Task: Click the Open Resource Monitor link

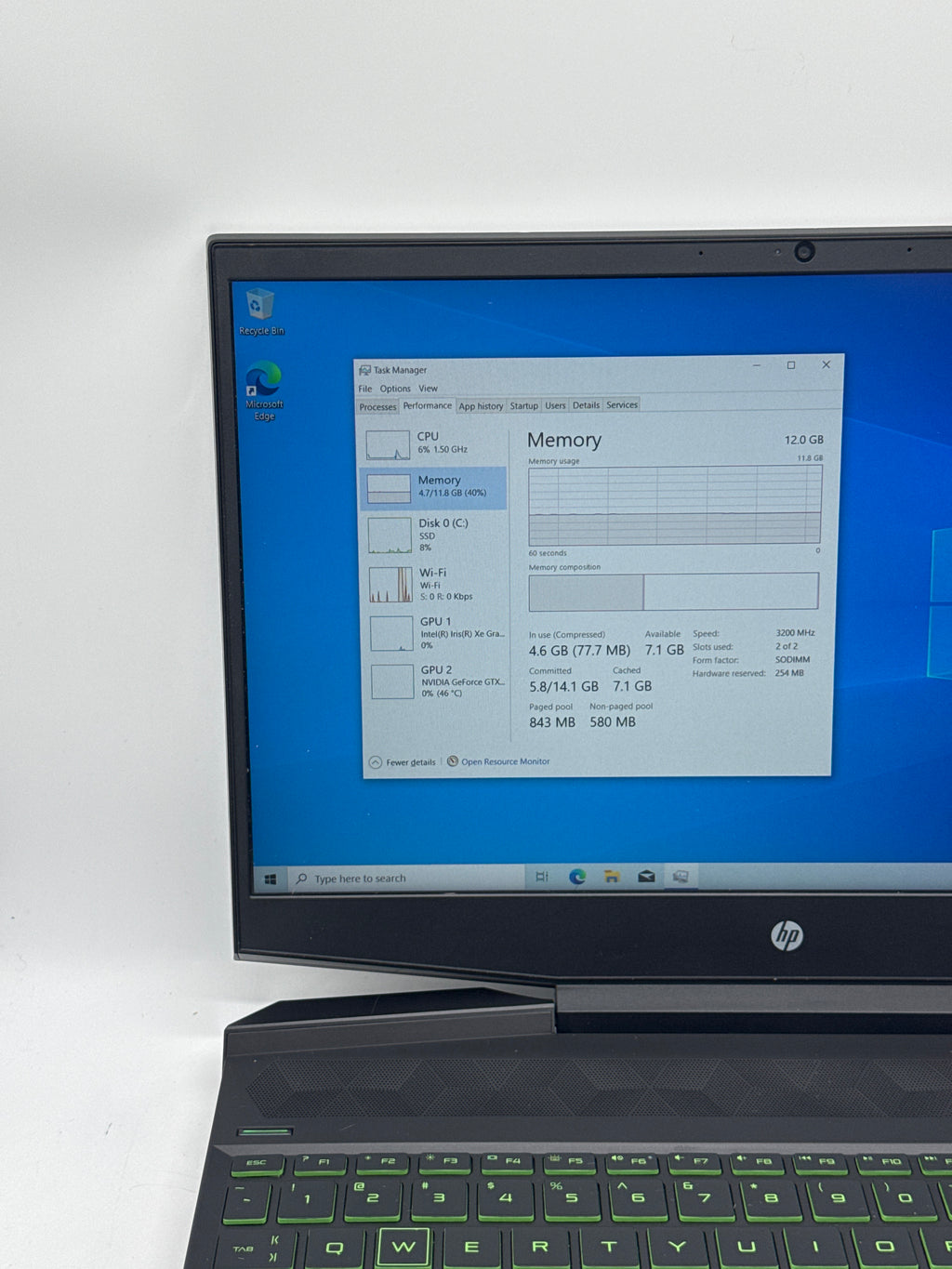Action: point(506,761)
